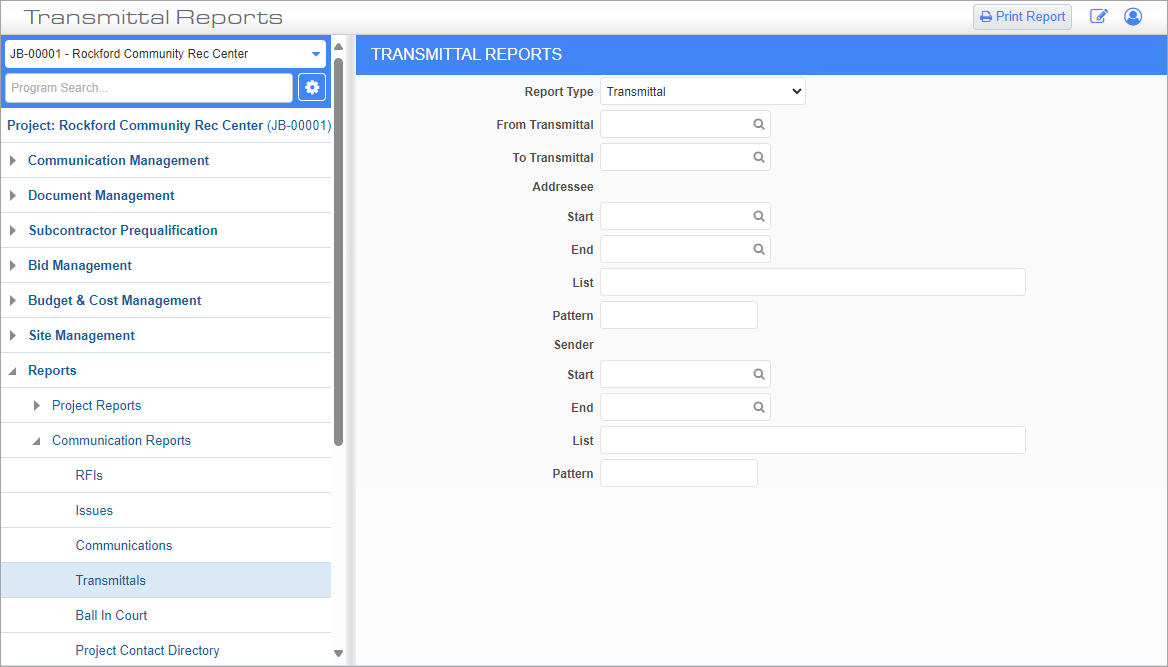Click inside the Program Search field
The width and height of the screenshot is (1168, 667).
point(148,87)
